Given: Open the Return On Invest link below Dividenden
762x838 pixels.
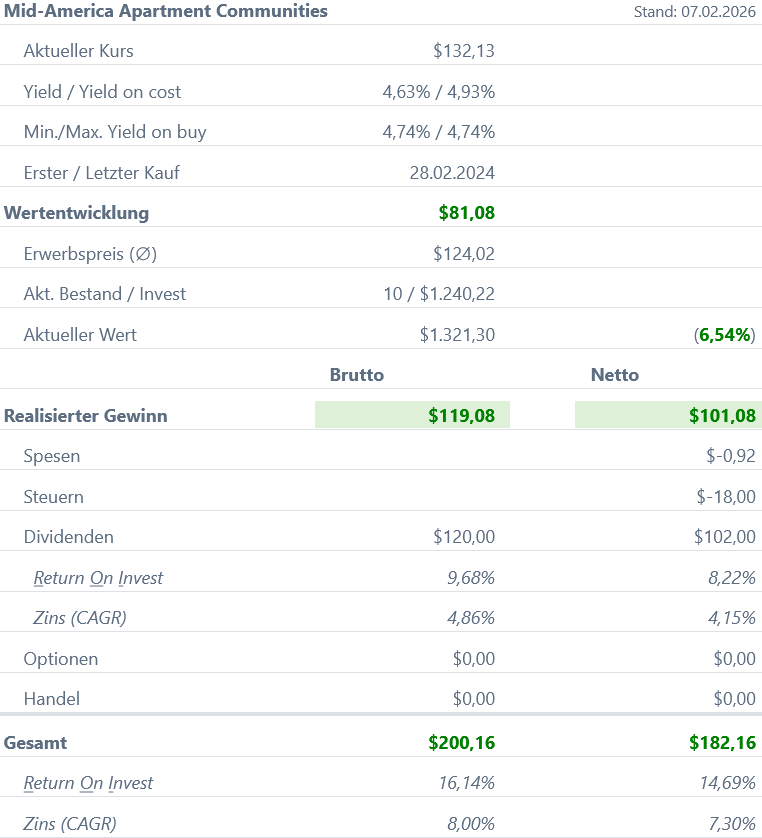Looking at the screenshot, I should pos(98,578).
